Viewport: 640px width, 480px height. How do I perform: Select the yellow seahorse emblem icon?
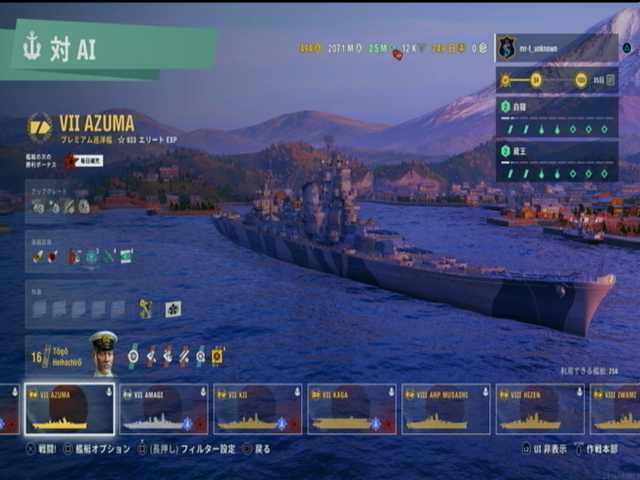tap(145, 309)
